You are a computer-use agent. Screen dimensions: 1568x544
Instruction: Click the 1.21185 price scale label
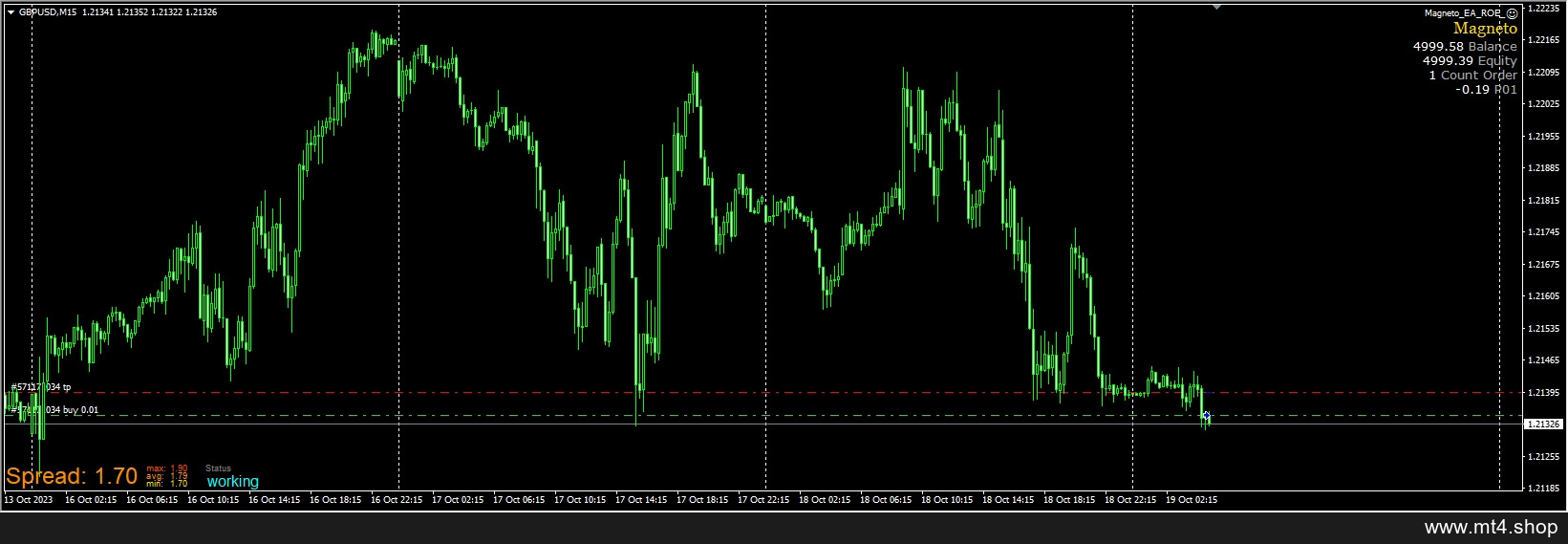(1544, 489)
